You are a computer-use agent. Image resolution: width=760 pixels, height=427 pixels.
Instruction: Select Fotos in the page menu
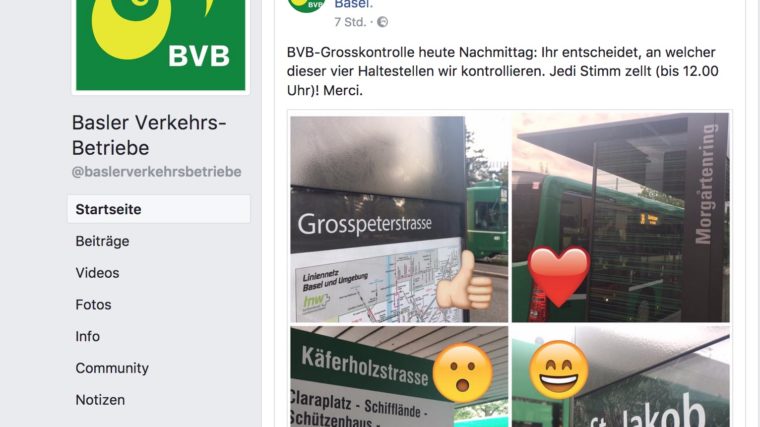tap(94, 305)
